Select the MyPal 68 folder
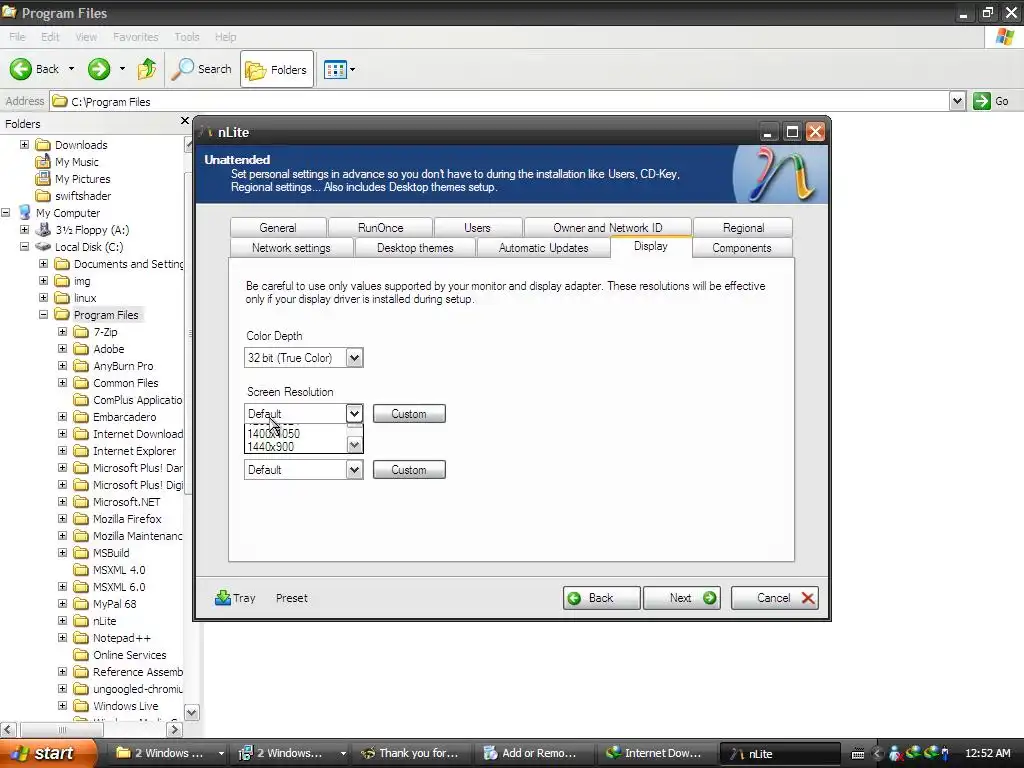Screen dimensions: 1024x768 (x=114, y=603)
